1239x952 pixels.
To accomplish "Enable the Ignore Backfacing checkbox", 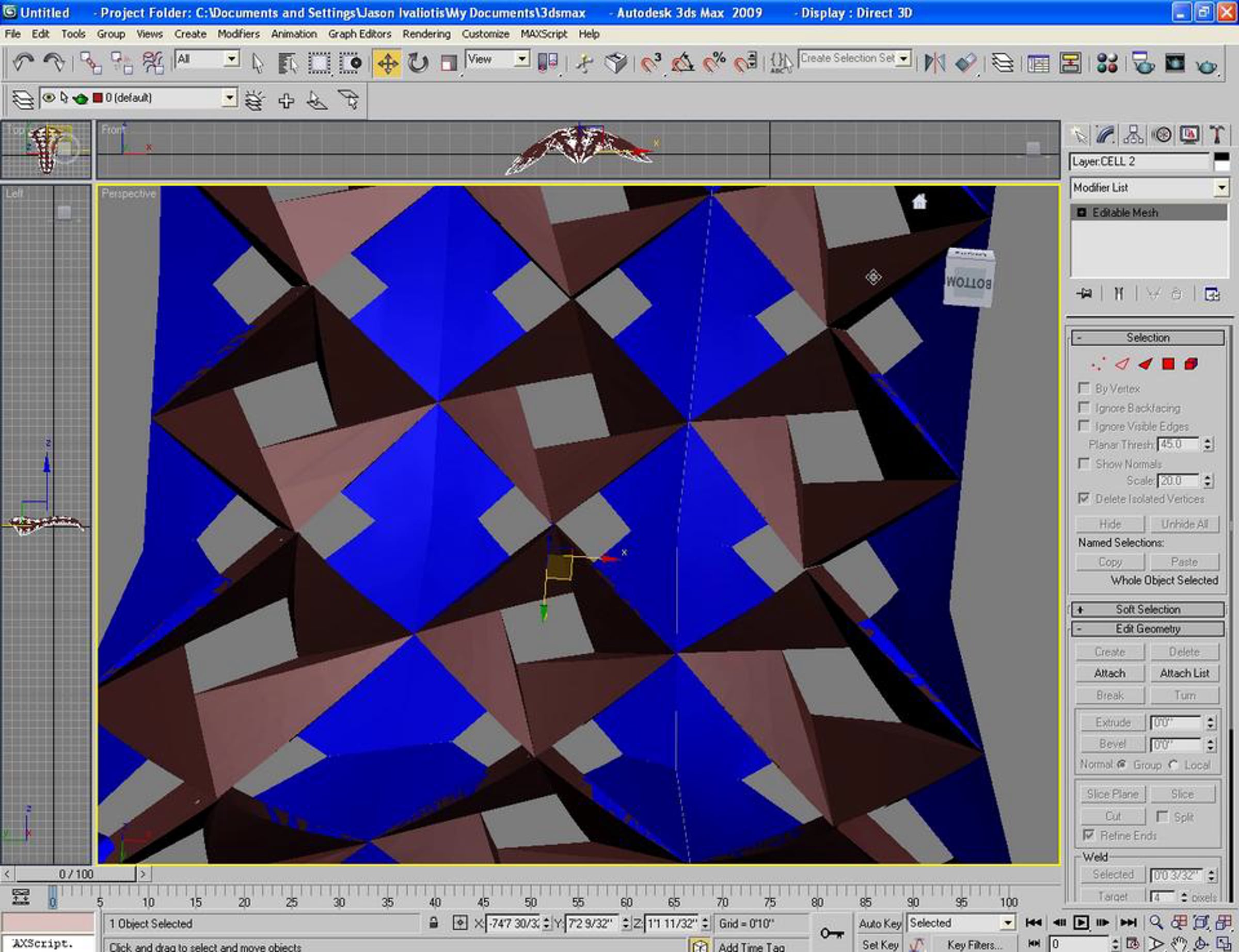I will coord(1084,408).
